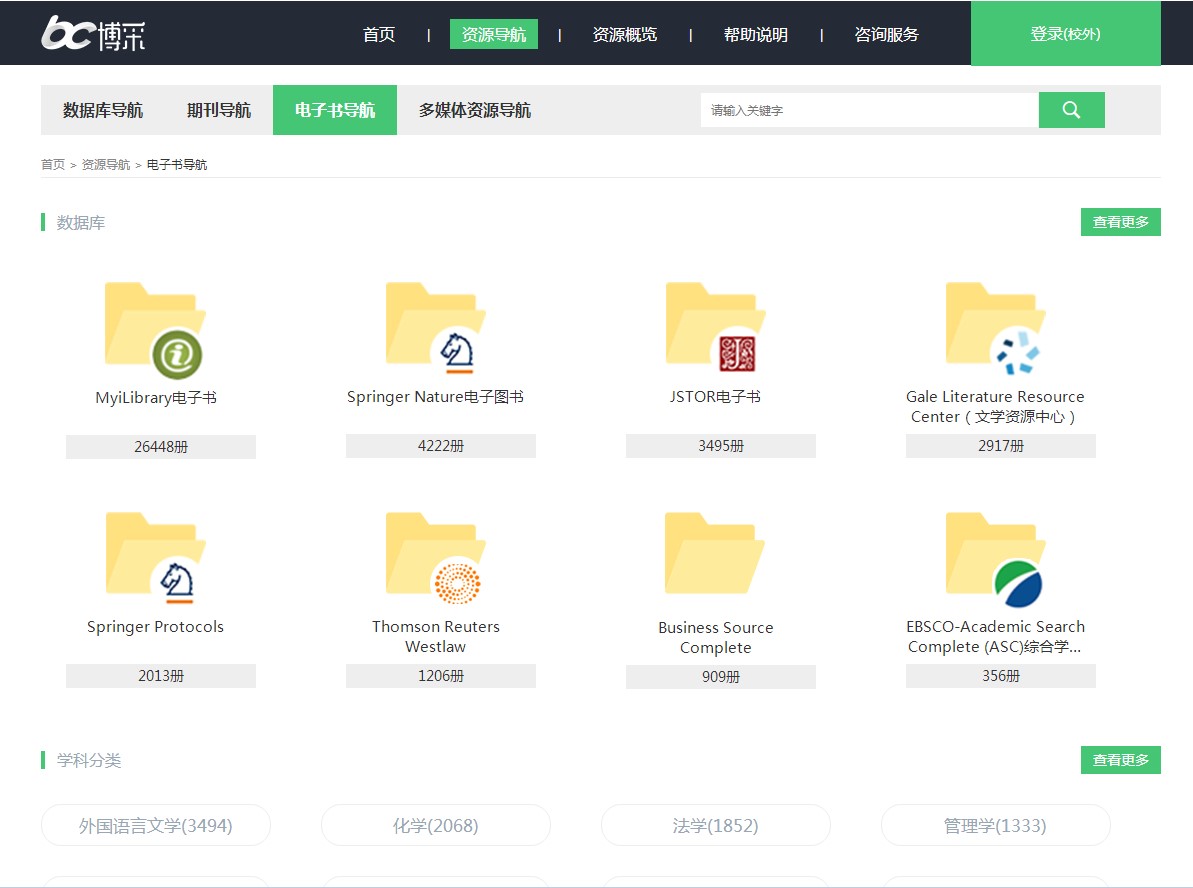Open the EBSCO-Academic Search Complete folder icon
Viewport: 1193px width, 888px height.
[x=995, y=557]
